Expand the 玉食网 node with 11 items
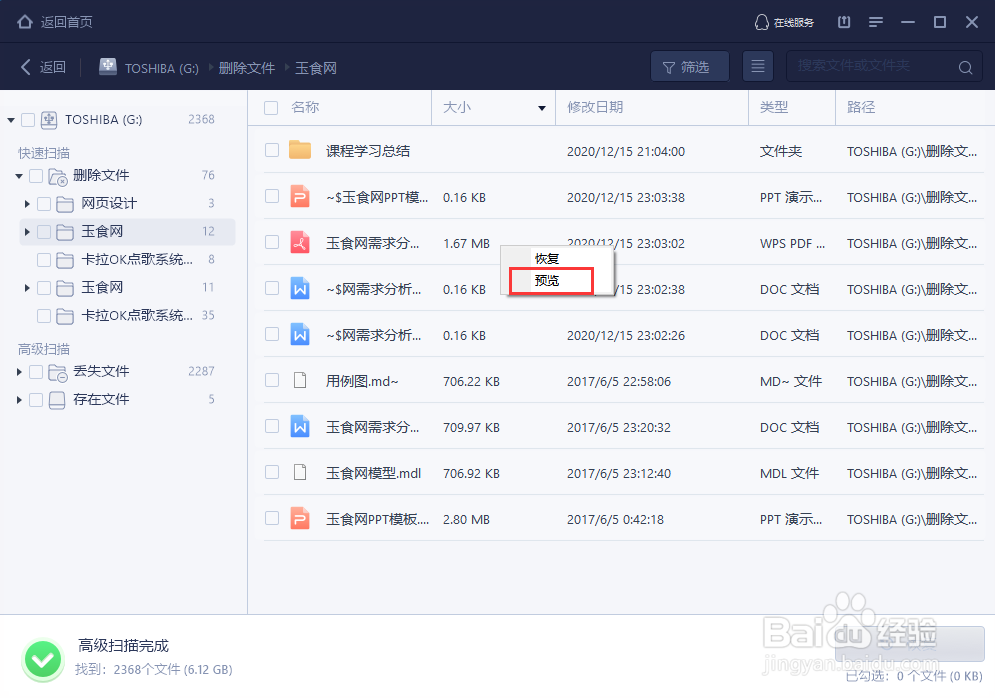 pyautogui.click(x=27, y=288)
